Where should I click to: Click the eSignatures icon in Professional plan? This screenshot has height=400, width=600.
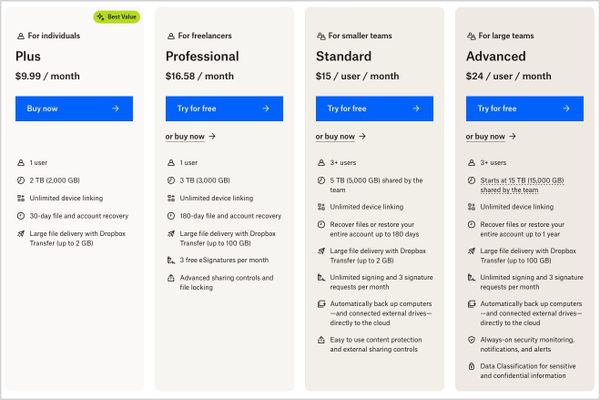point(171,260)
